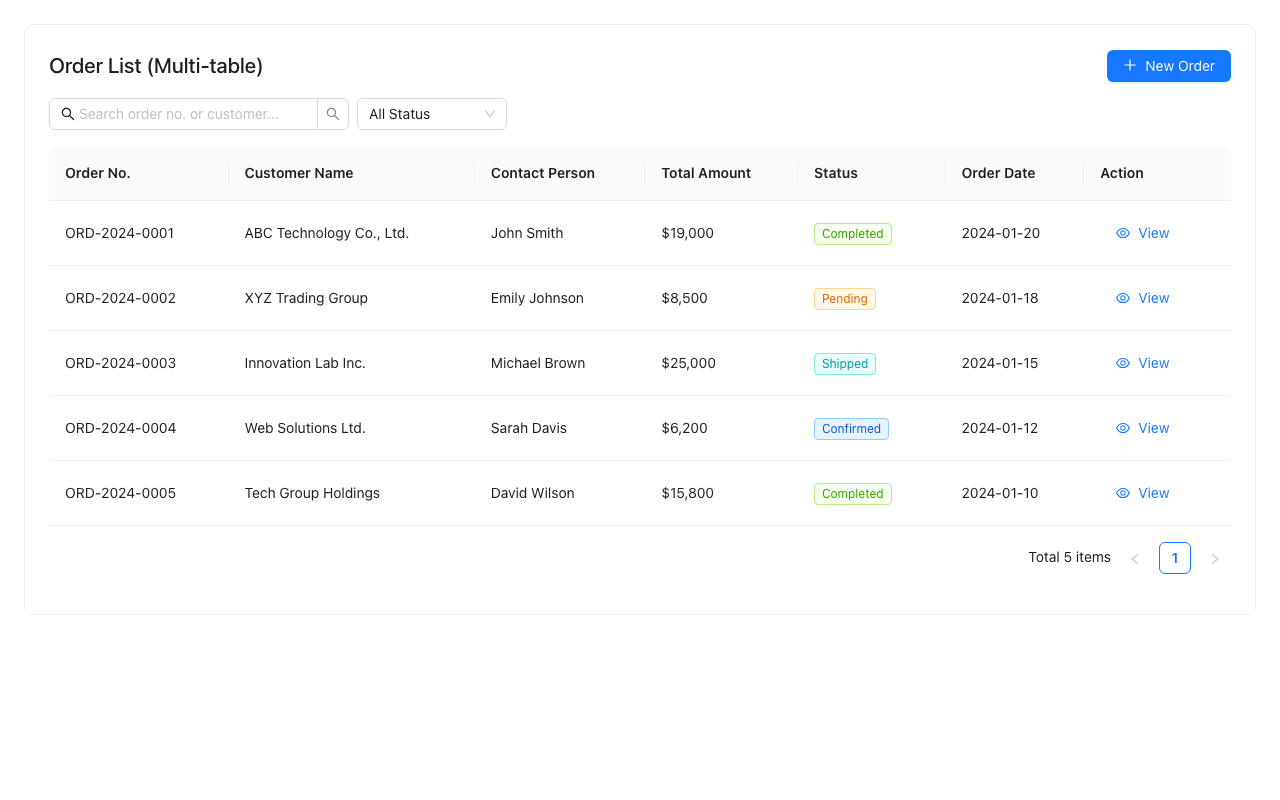Click the eye icon beside ORD-2024-0005 View

click(x=1122, y=493)
